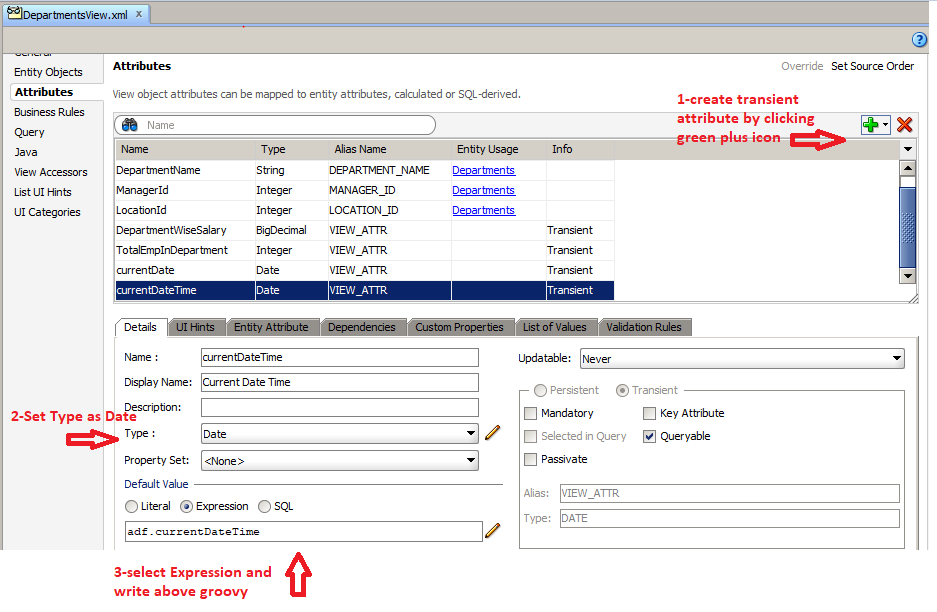Image resolution: width=937 pixels, height=612 pixels.
Task: Select the currentDateTime attribute row
Action: 364,290
